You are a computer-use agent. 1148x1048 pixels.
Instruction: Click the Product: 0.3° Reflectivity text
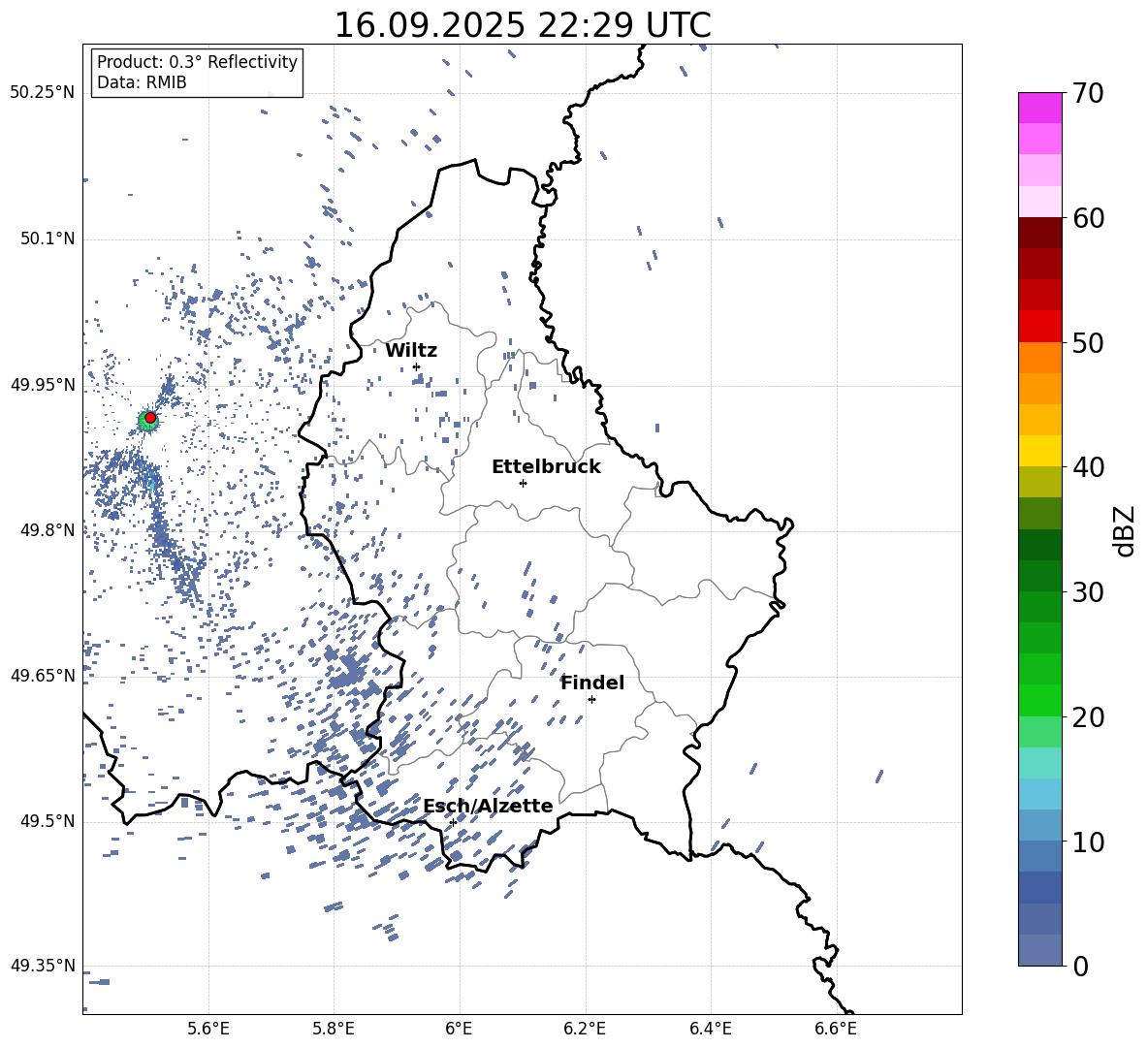point(197,62)
